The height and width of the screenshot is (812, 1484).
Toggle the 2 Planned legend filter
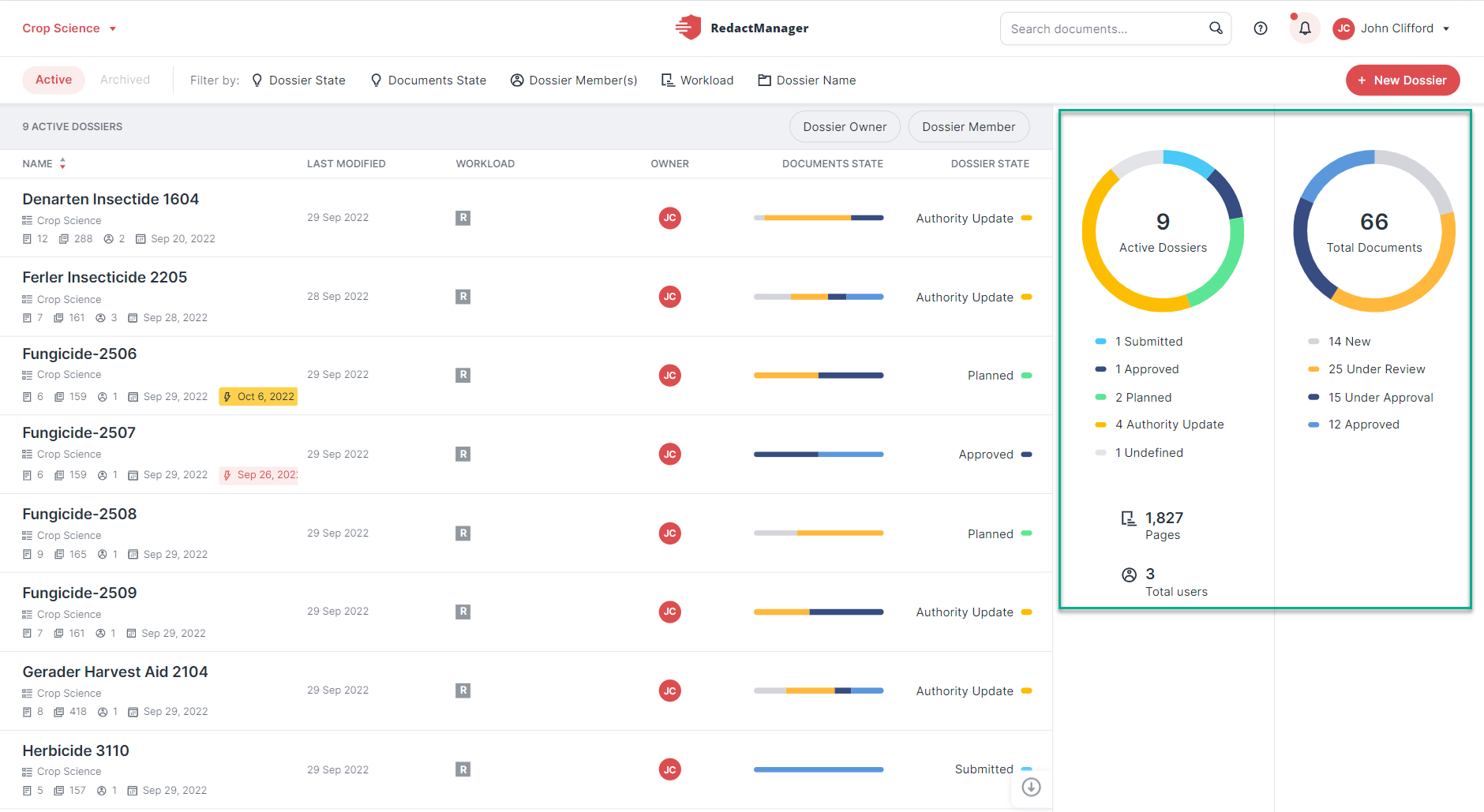coord(1134,398)
